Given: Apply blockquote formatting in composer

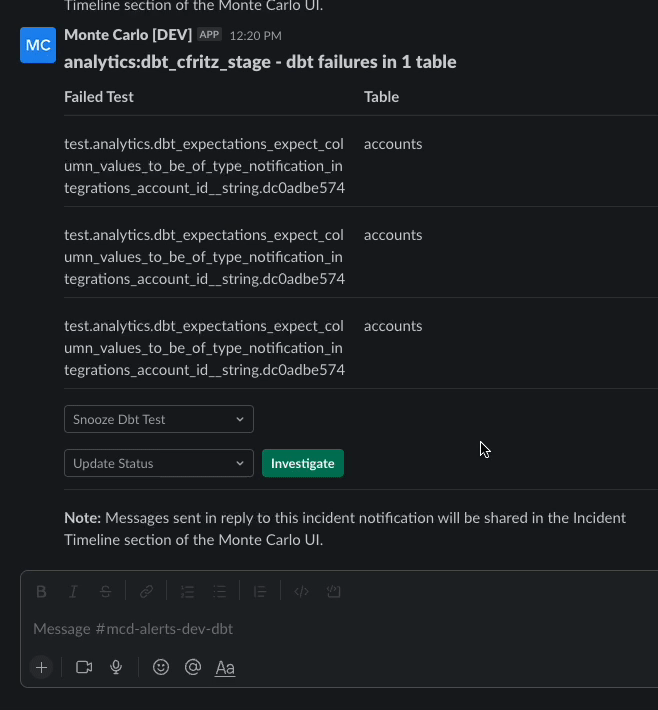Looking at the screenshot, I should 260,591.
